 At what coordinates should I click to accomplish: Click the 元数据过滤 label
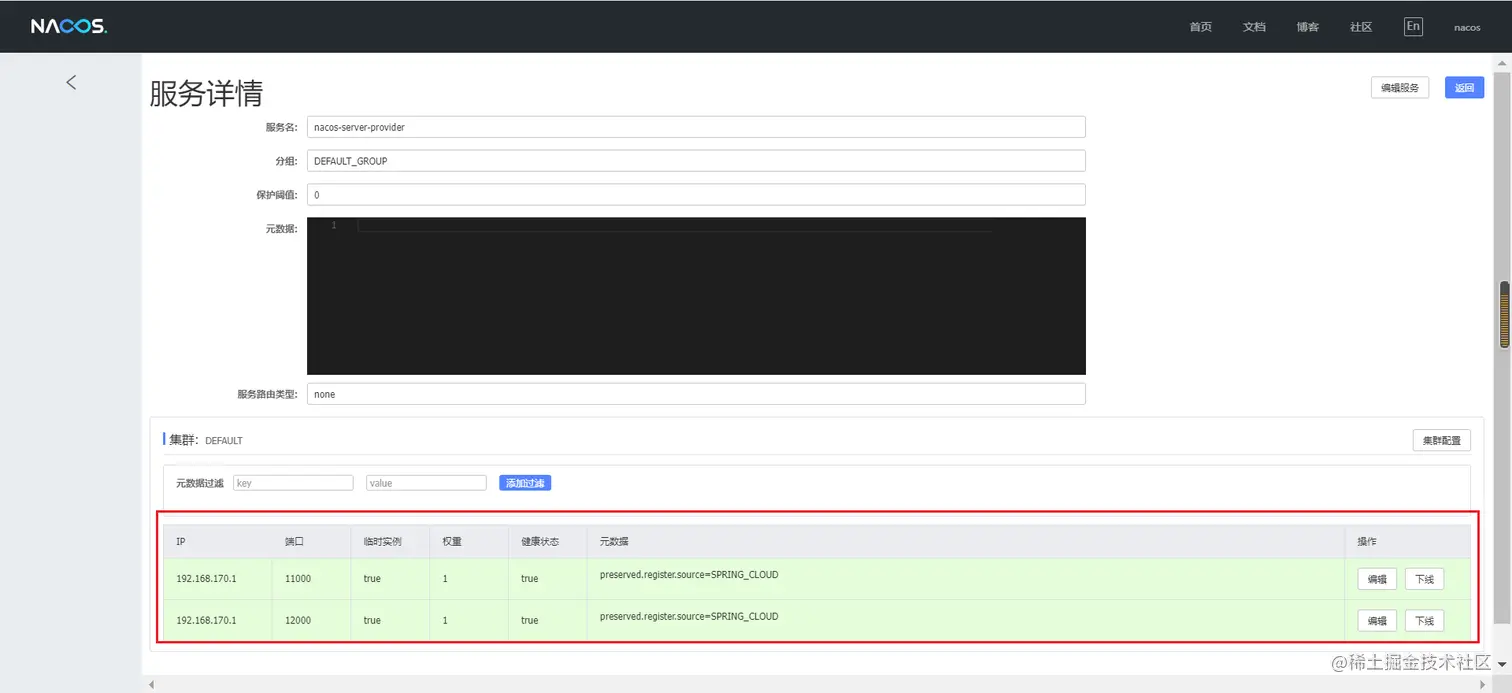[200, 483]
